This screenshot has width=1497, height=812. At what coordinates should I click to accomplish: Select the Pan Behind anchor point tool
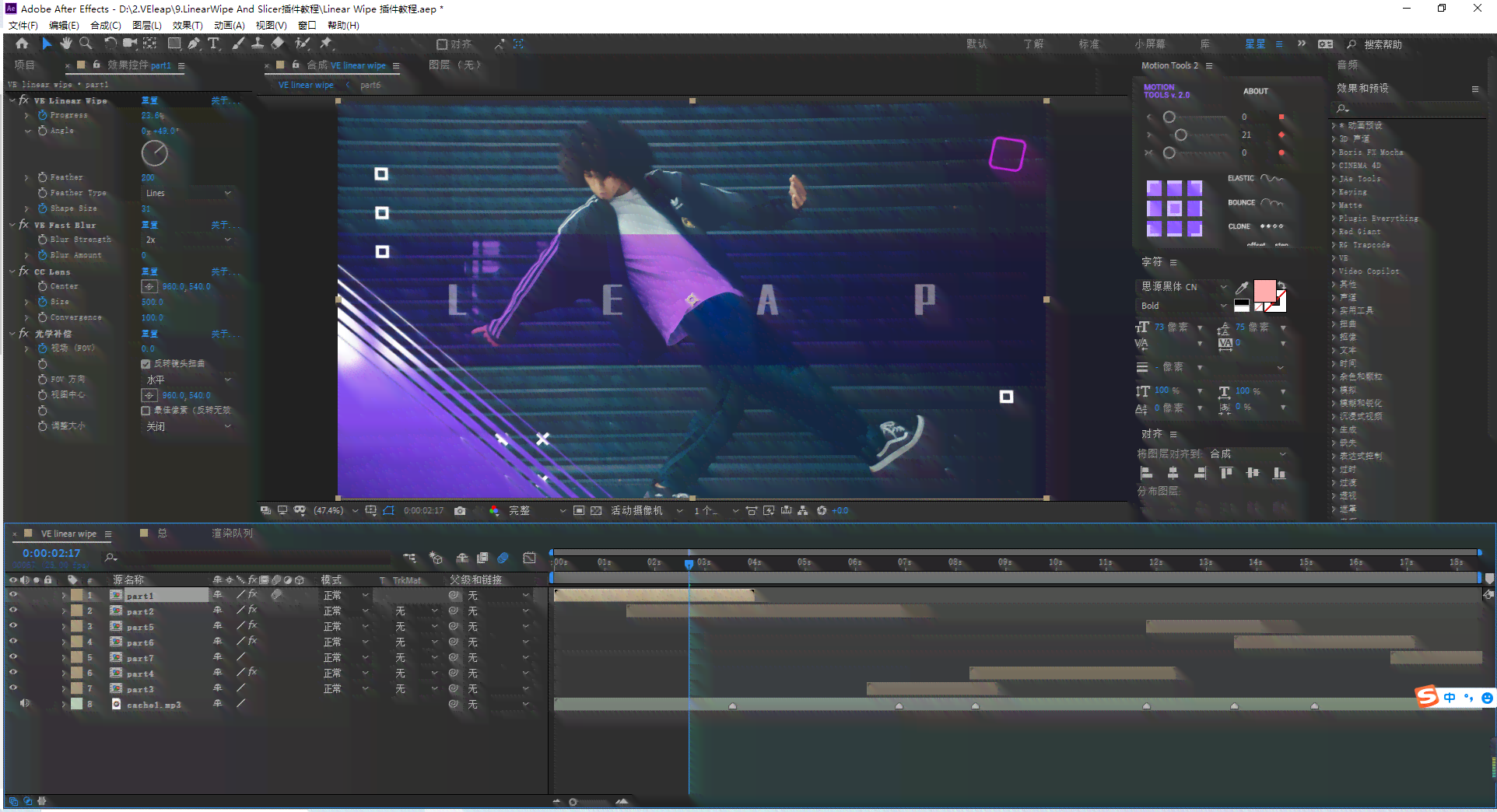point(149,44)
